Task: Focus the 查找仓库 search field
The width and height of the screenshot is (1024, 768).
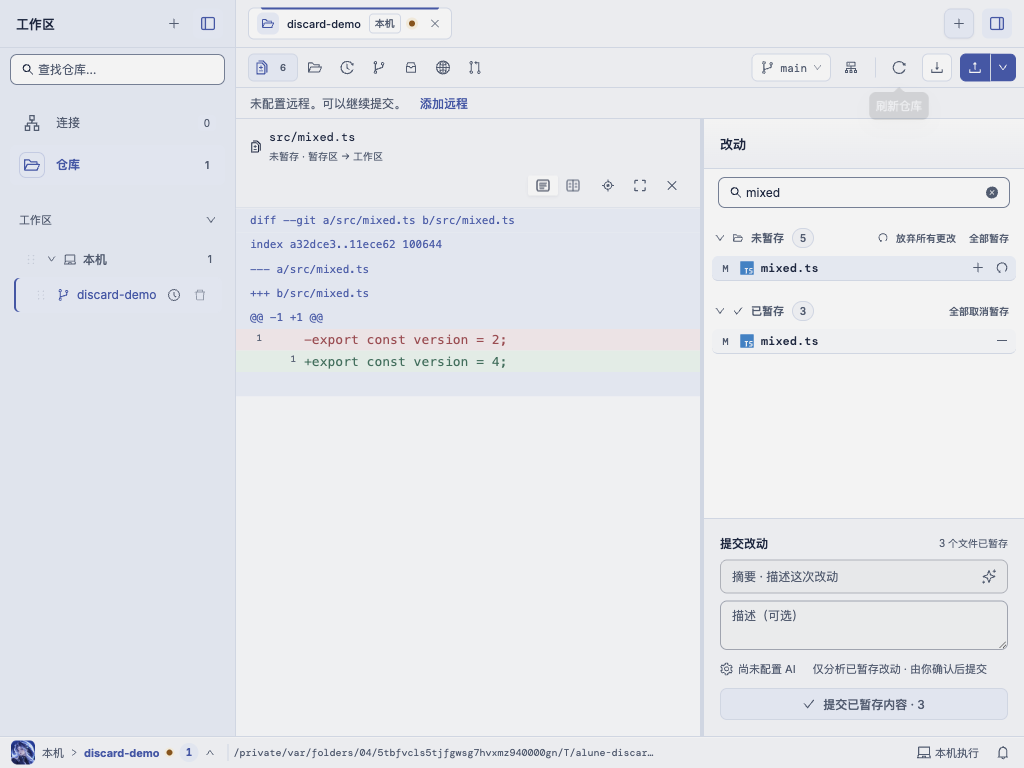Action: 118,69
